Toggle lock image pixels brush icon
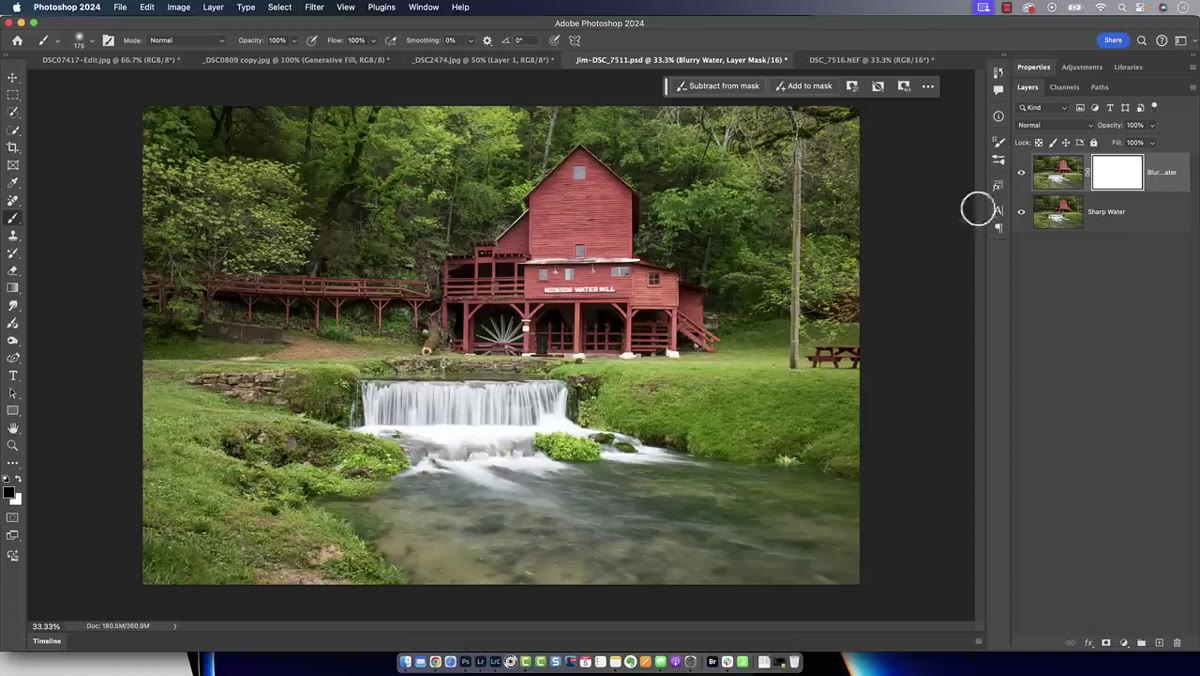Viewport: 1200px width, 676px height. (x=1052, y=143)
